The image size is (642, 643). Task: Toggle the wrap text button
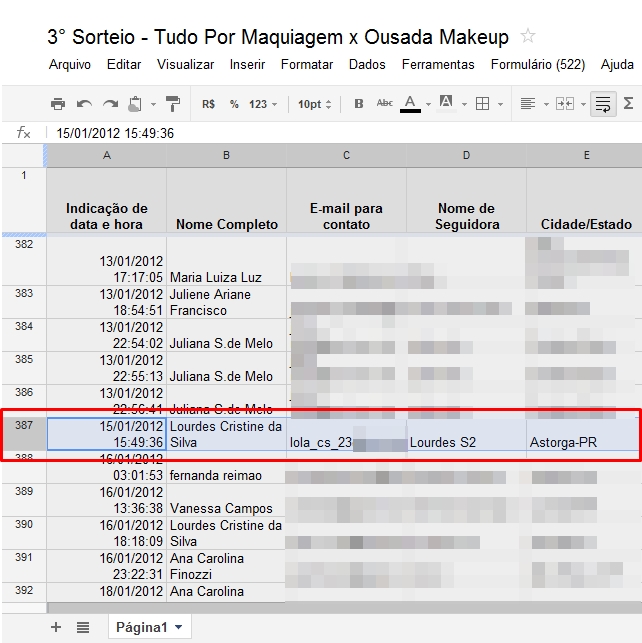tap(603, 104)
